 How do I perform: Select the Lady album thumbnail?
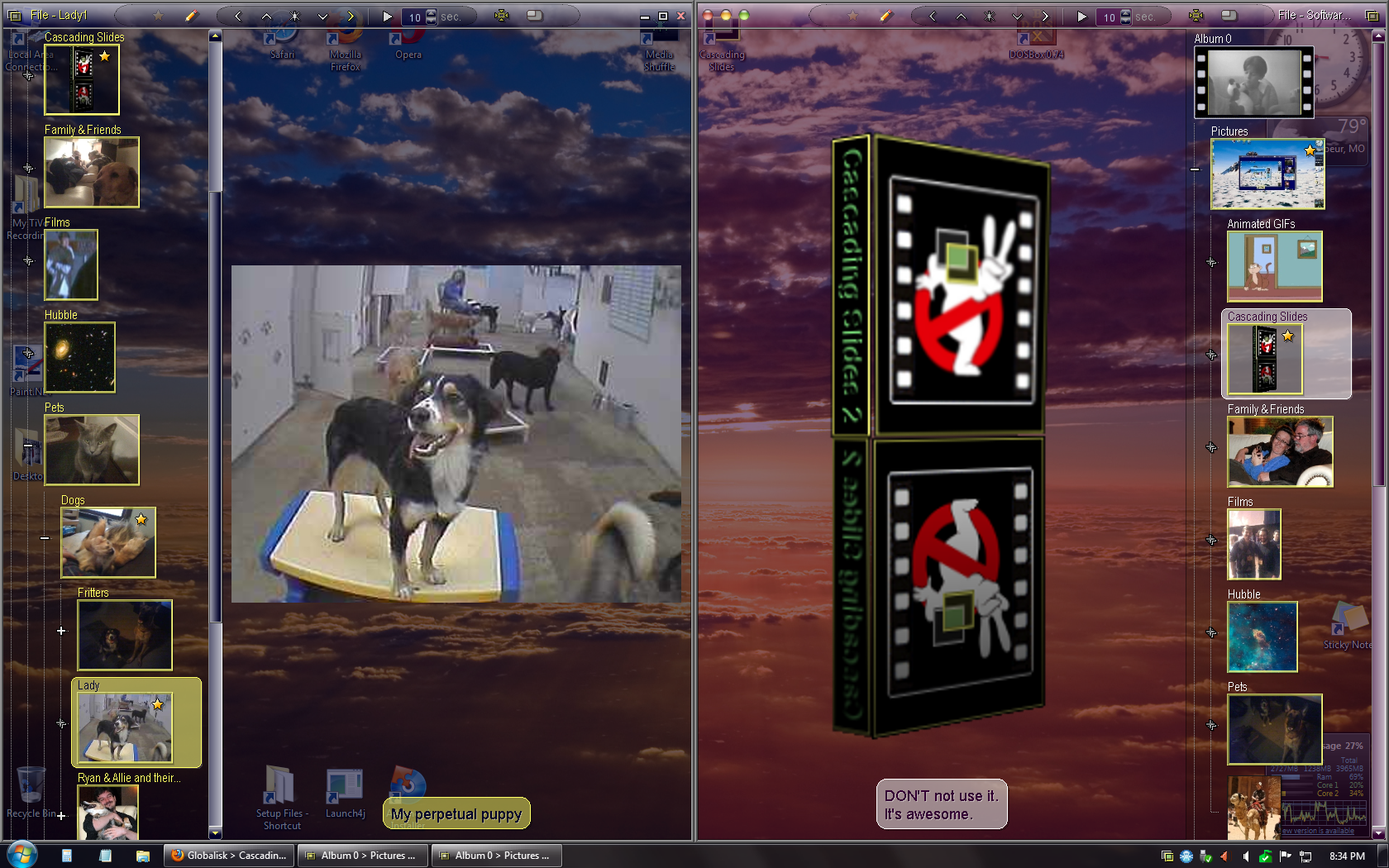tap(125, 727)
